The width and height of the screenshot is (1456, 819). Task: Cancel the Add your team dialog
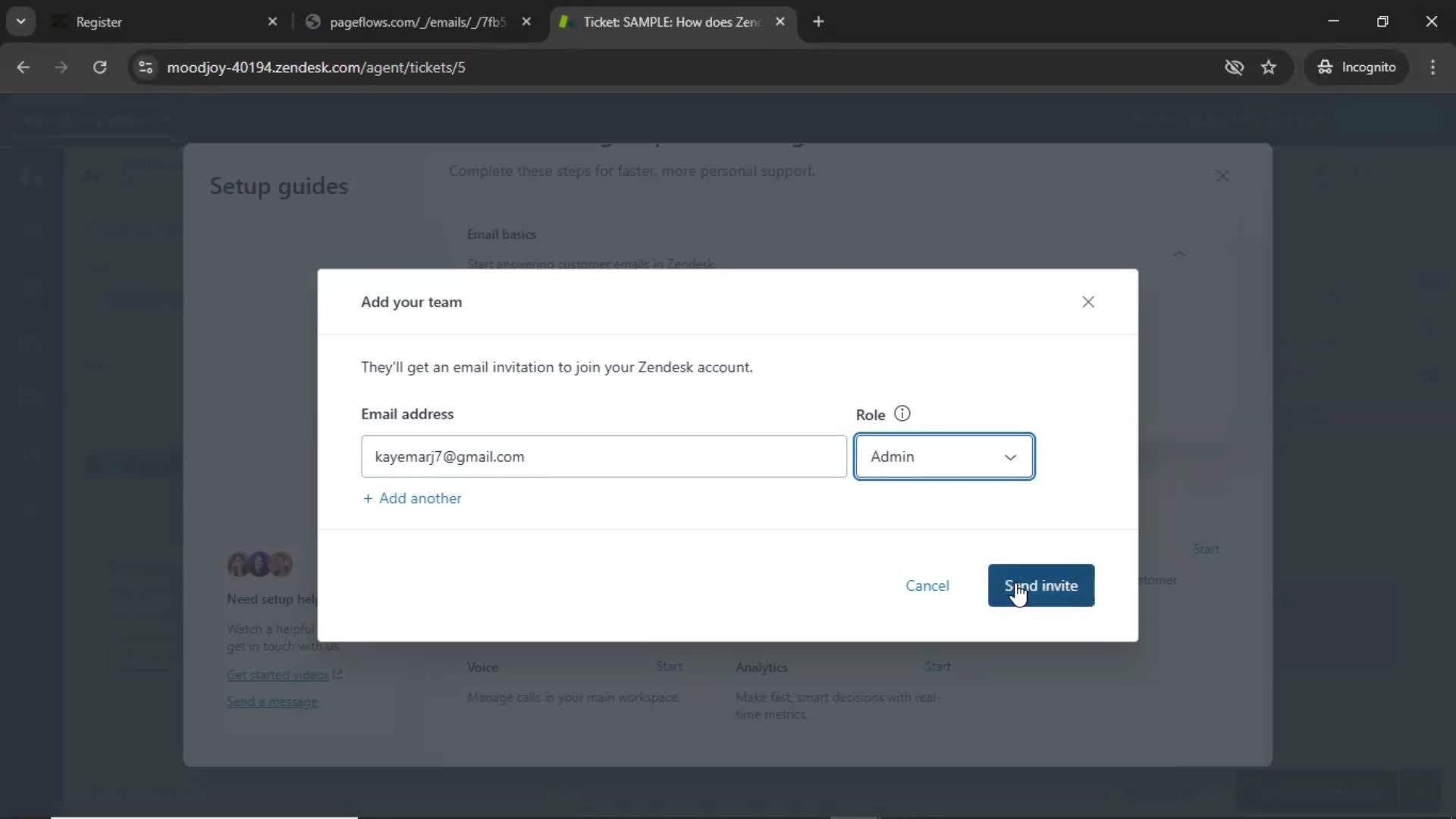(x=927, y=585)
